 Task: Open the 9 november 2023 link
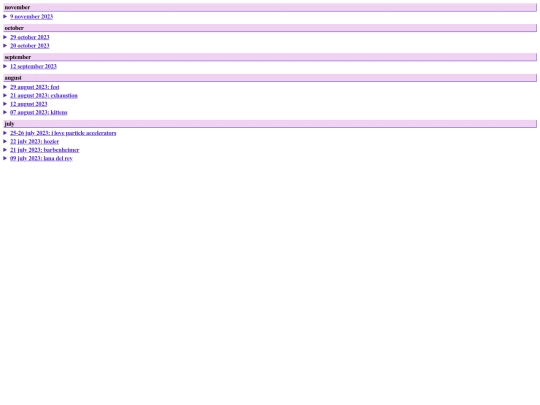(31, 17)
